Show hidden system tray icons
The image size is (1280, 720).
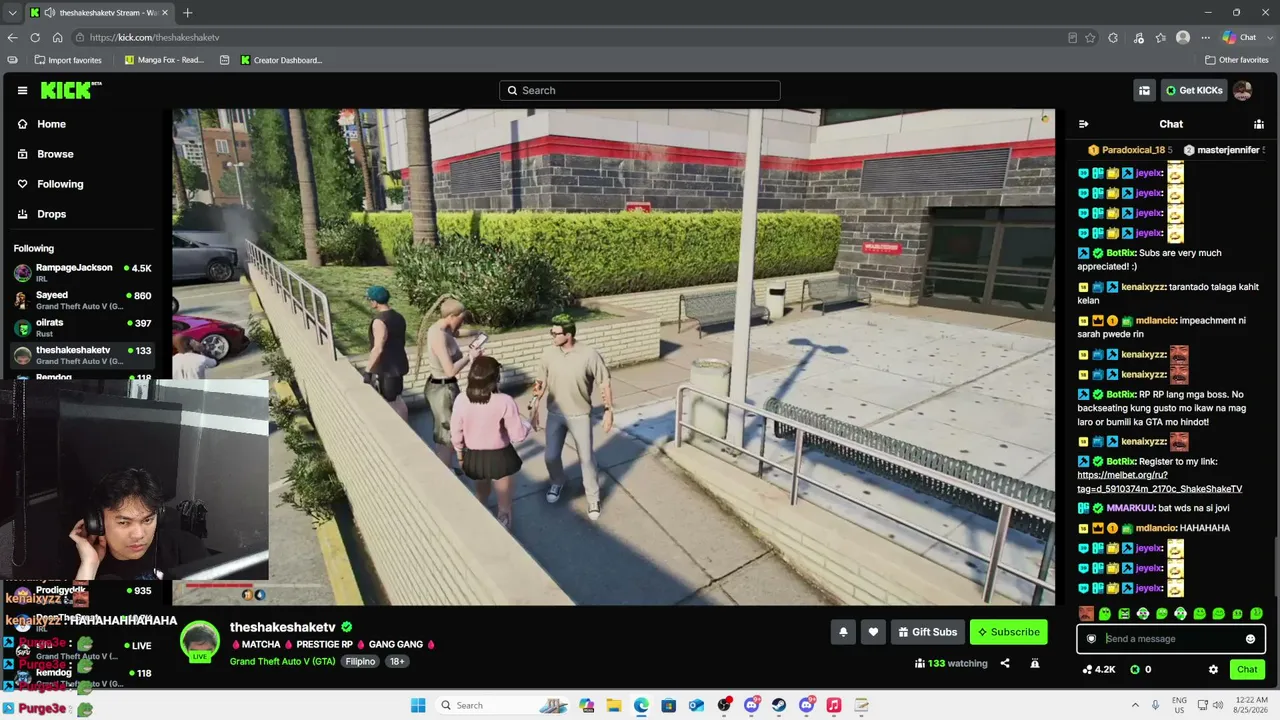[x=1136, y=705]
